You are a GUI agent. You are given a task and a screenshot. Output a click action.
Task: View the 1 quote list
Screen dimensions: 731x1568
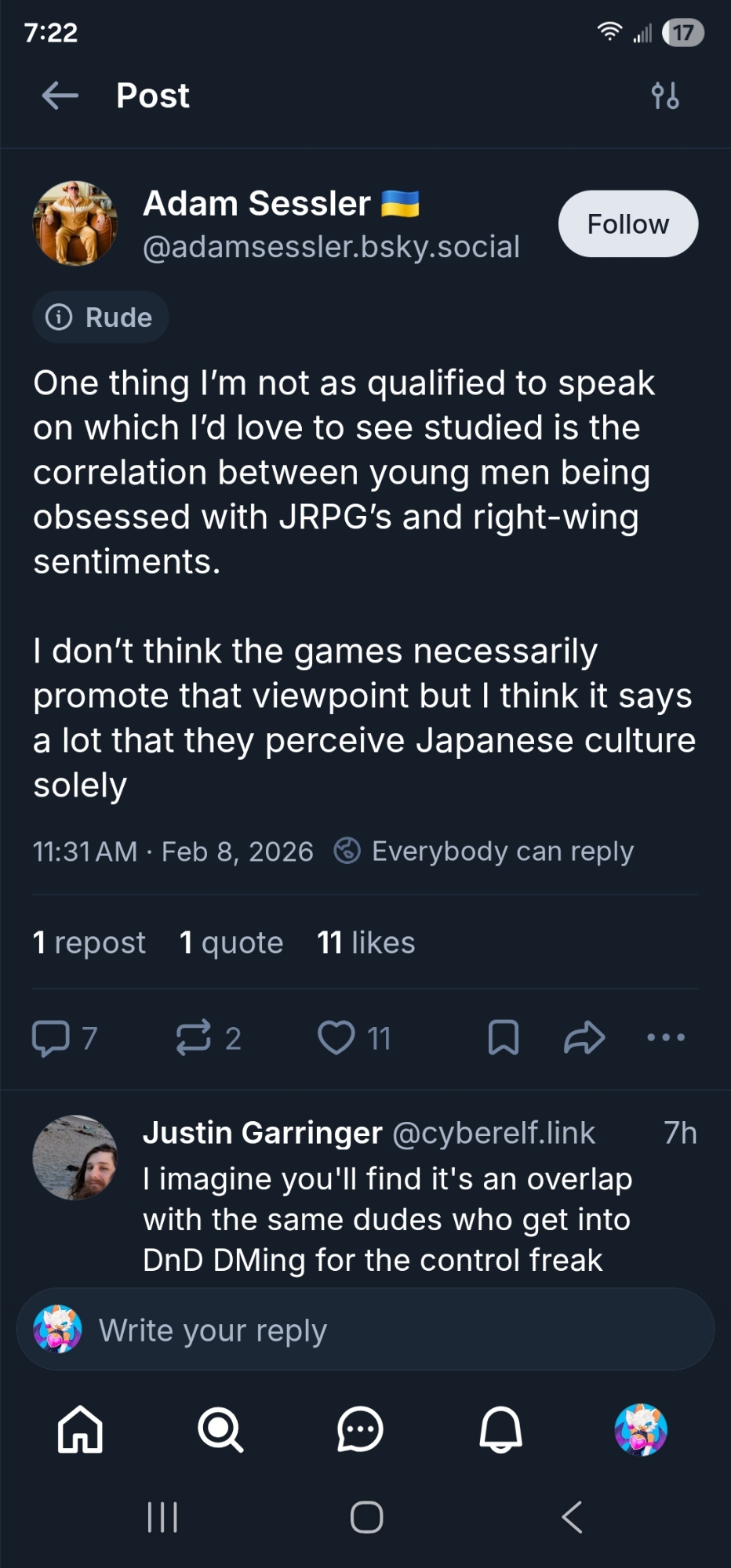click(x=231, y=942)
